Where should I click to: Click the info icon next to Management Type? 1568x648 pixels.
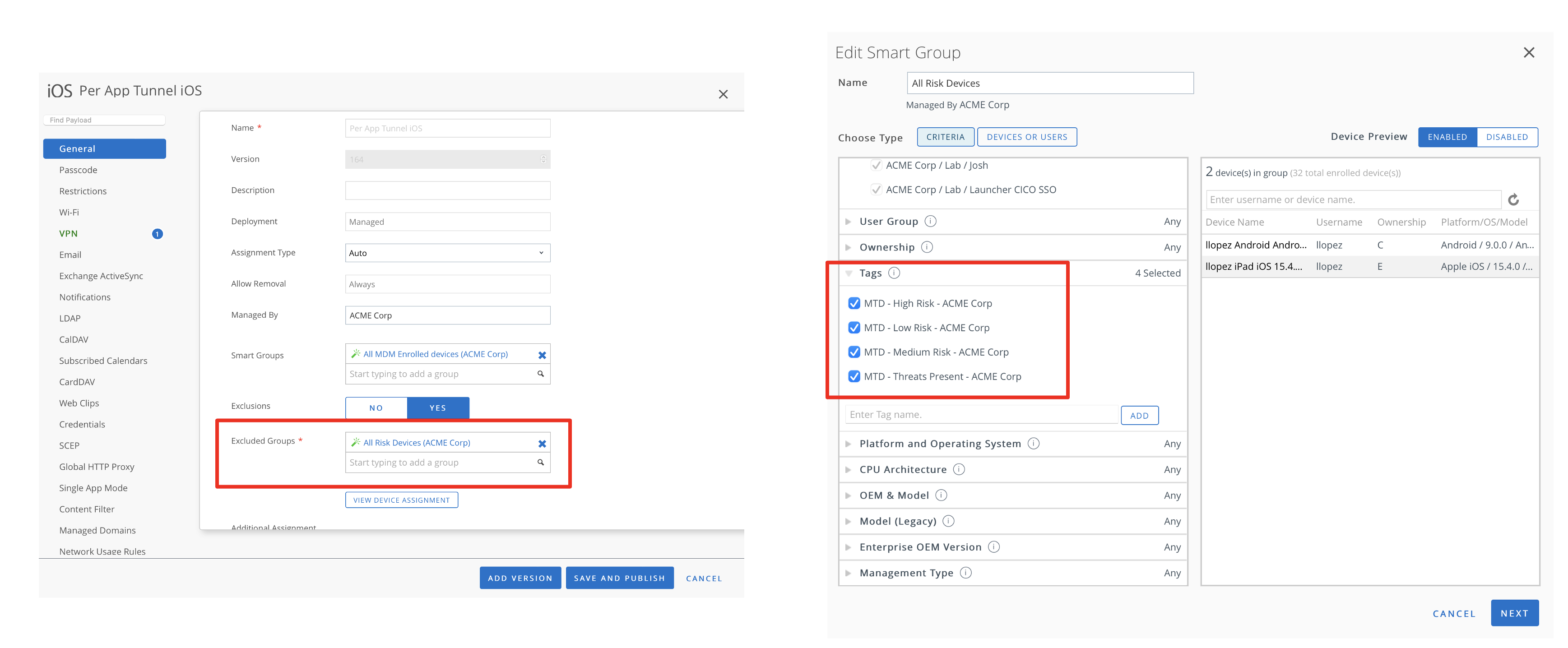(965, 573)
